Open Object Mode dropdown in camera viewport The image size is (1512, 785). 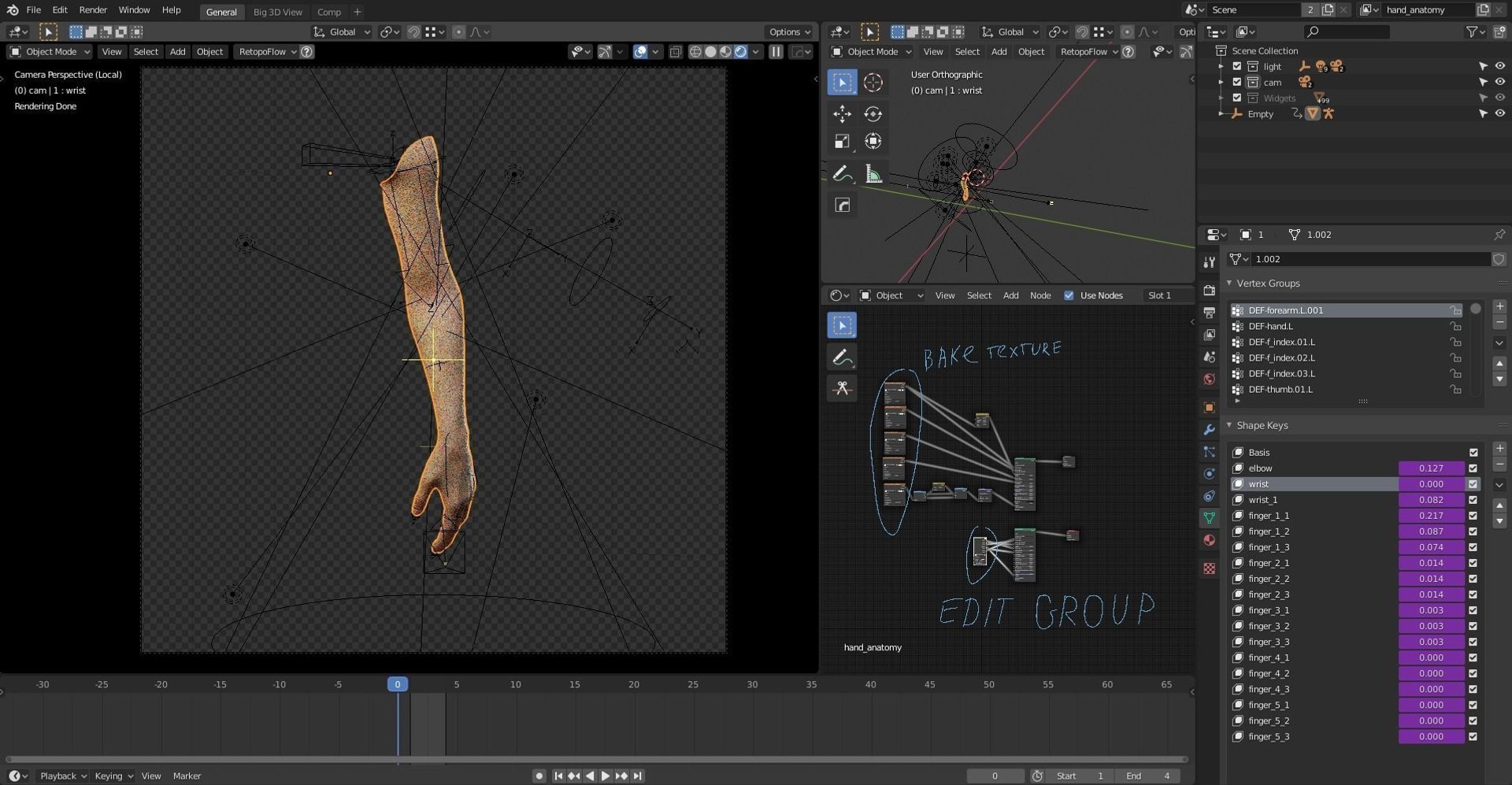[50, 51]
